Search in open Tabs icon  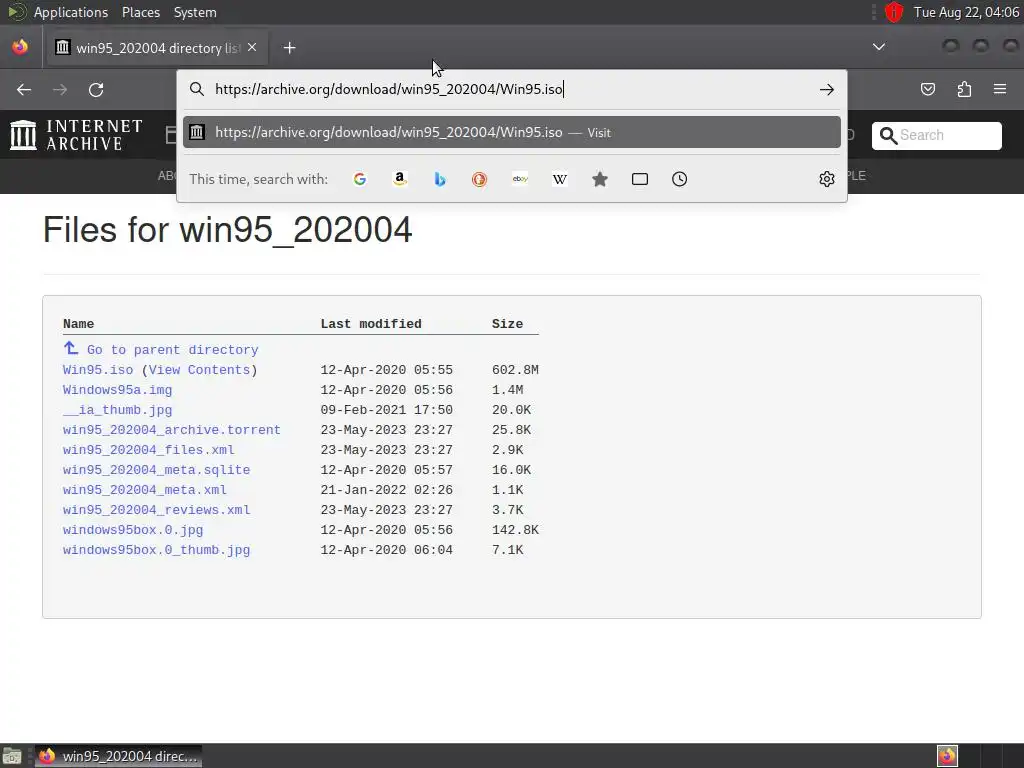pos(640,179)
